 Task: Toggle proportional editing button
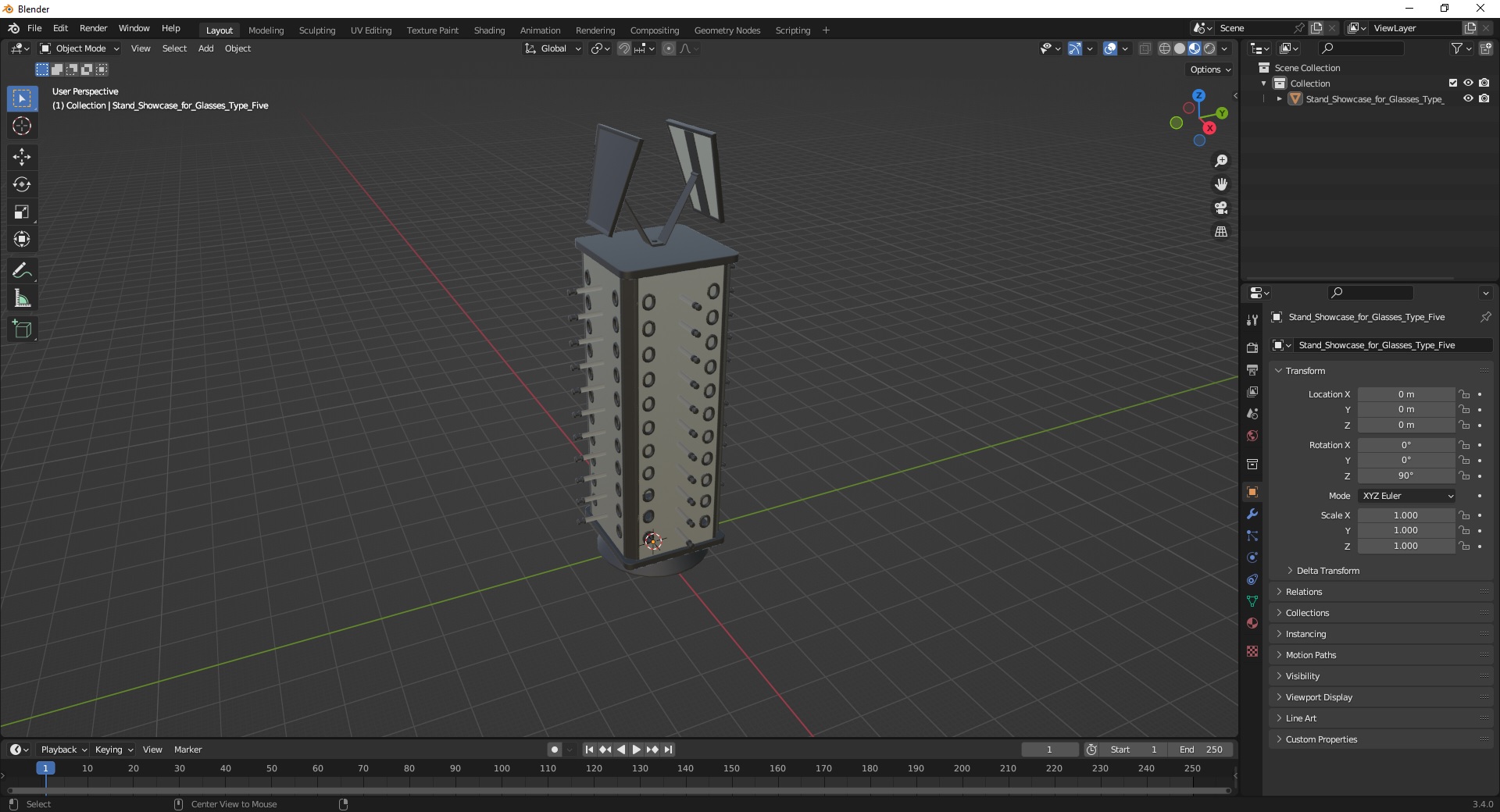pos(669,48)
